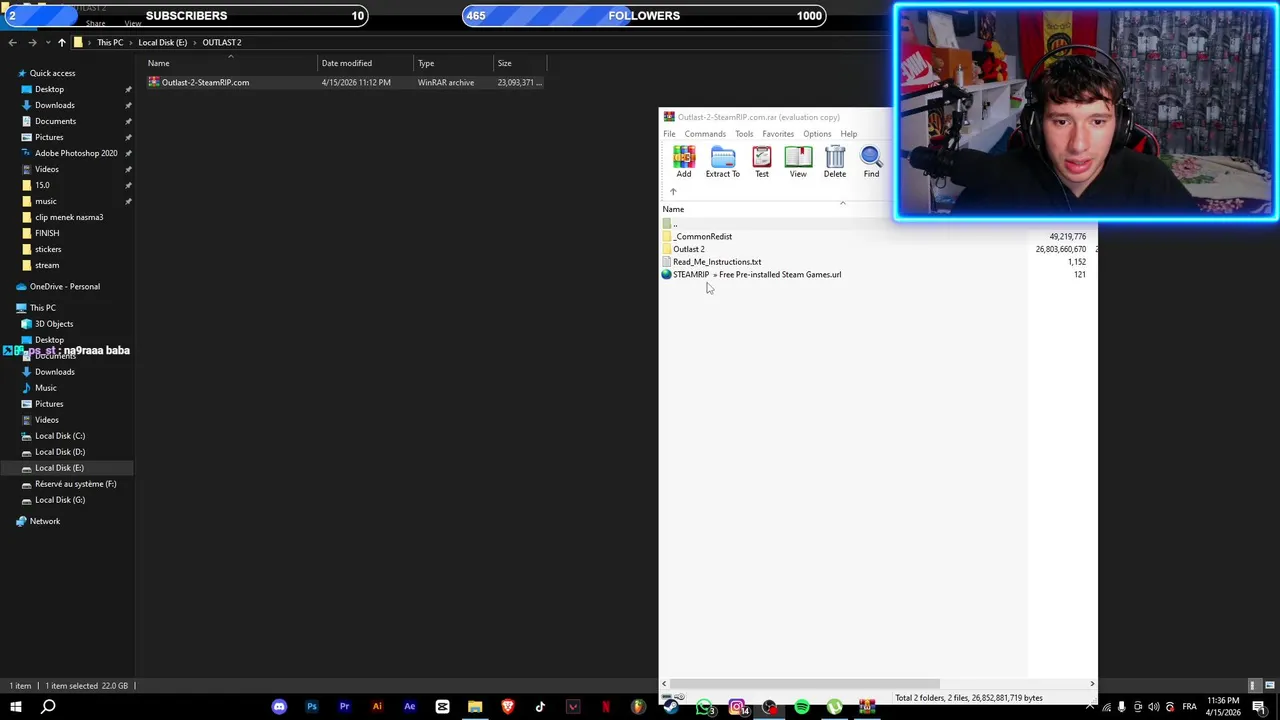This screenshot has height=720, width=1280.
Task: Open stream folder in sidebar
Action: click(x=47, y=265)
